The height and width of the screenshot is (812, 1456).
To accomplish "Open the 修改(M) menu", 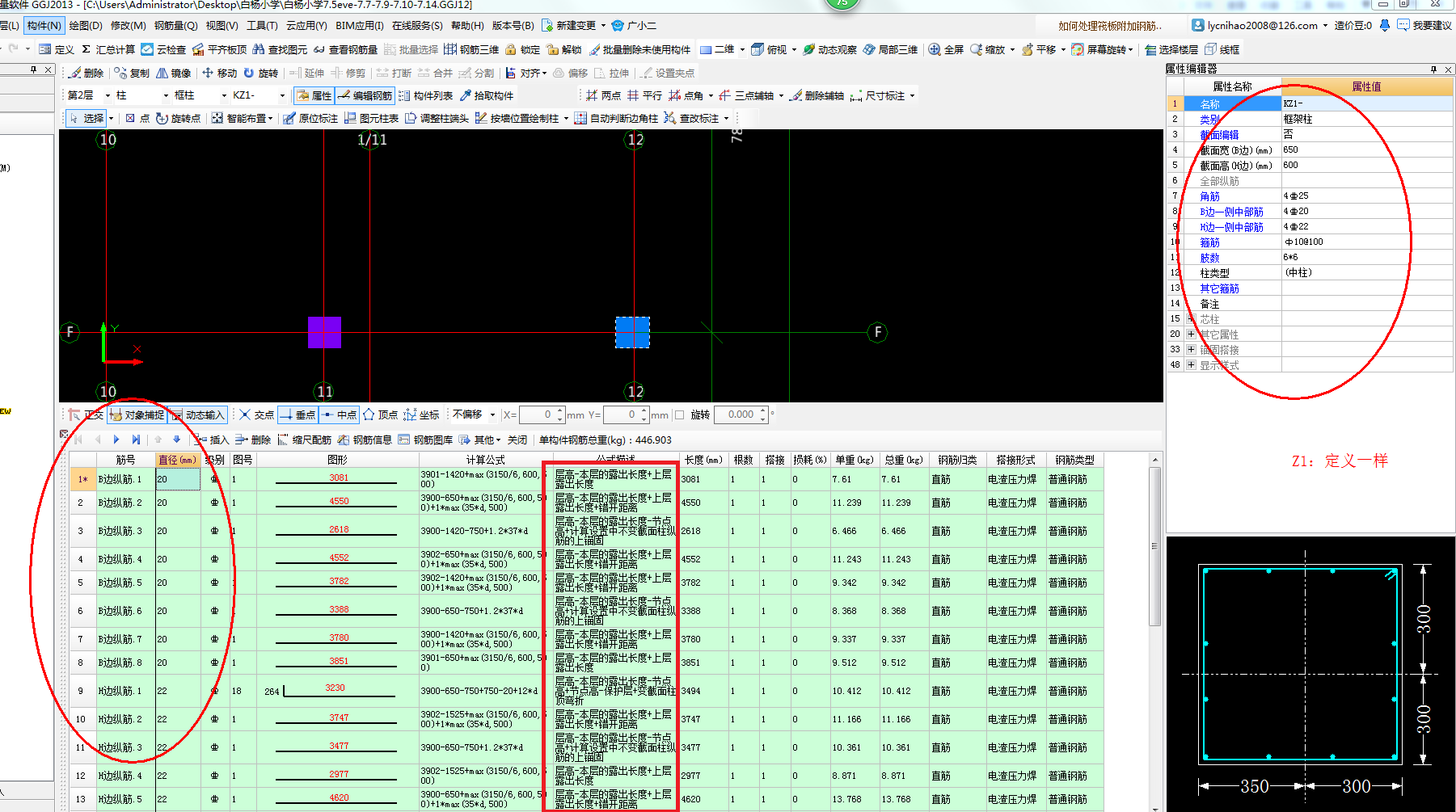I will click(128, 26).
